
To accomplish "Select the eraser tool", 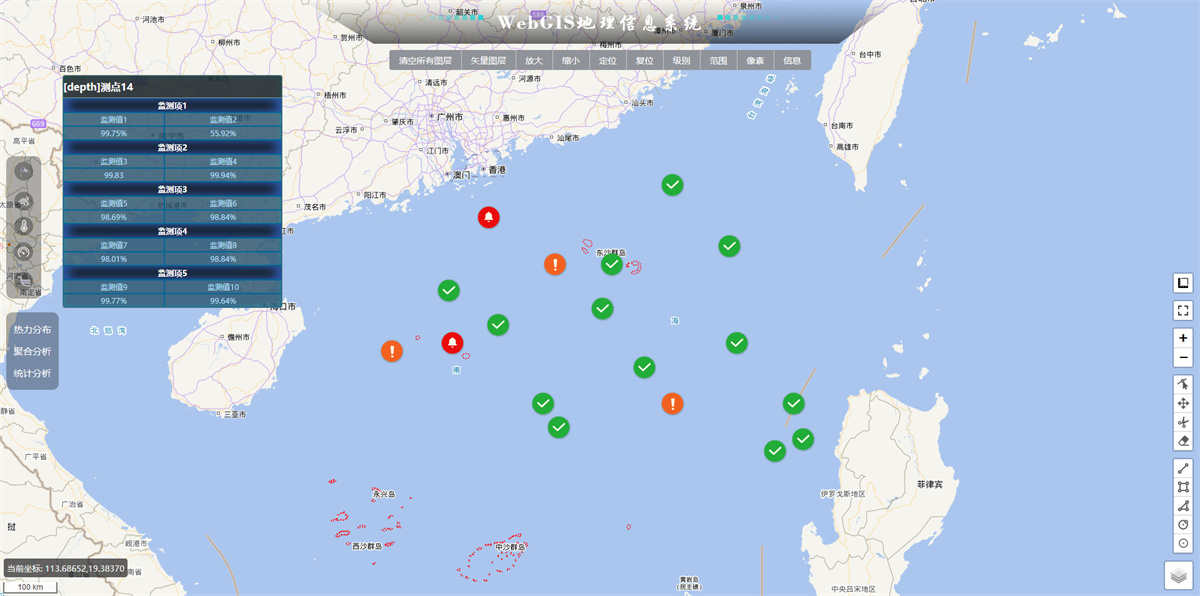I will [x=1183, y=441].
